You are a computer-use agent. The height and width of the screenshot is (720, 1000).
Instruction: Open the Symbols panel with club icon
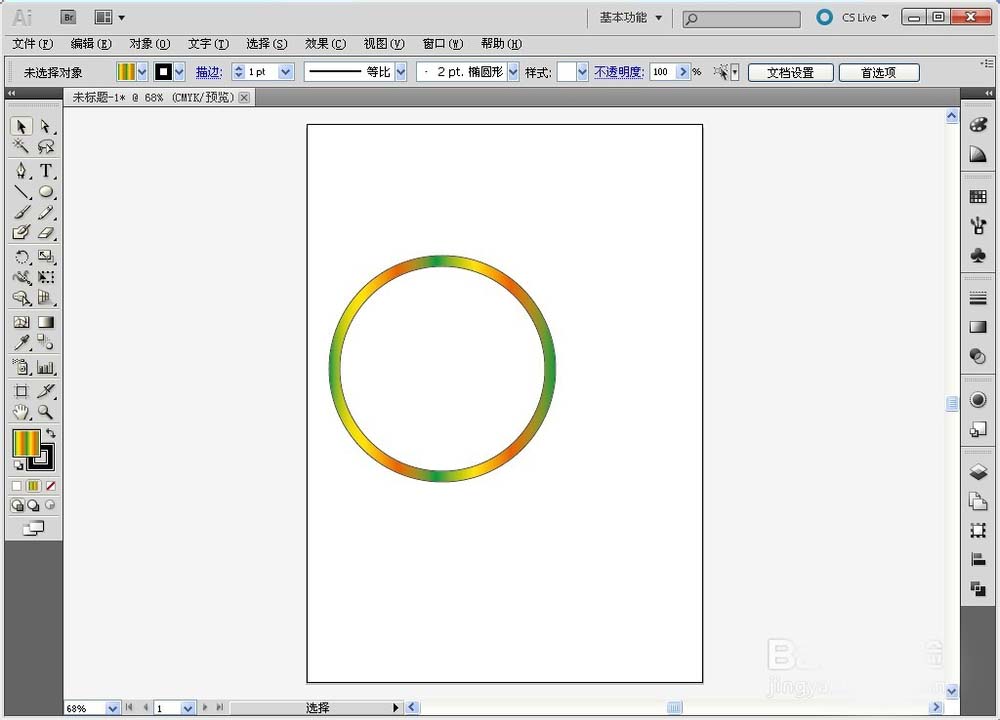click(x=978, y=256)
